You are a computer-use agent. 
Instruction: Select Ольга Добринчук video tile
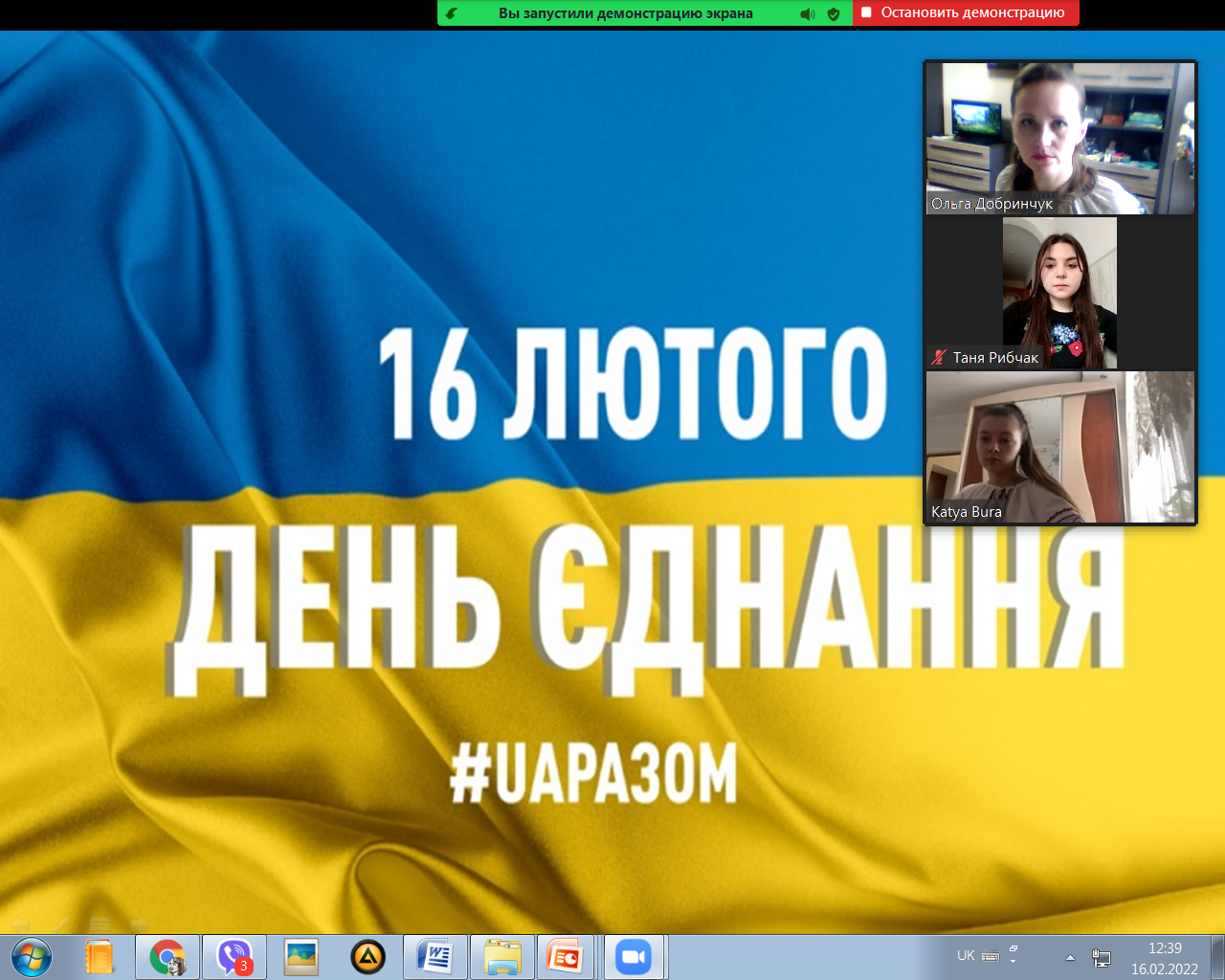point(1059,138)
